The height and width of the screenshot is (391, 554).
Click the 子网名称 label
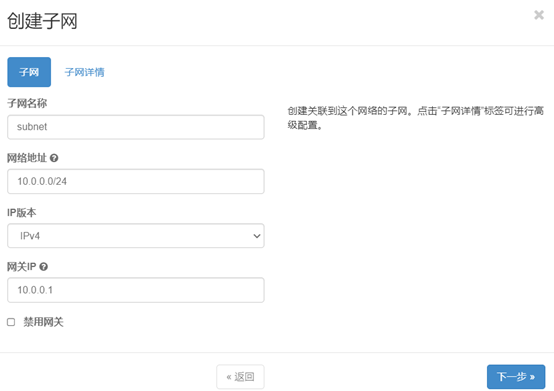click(27, 103)
